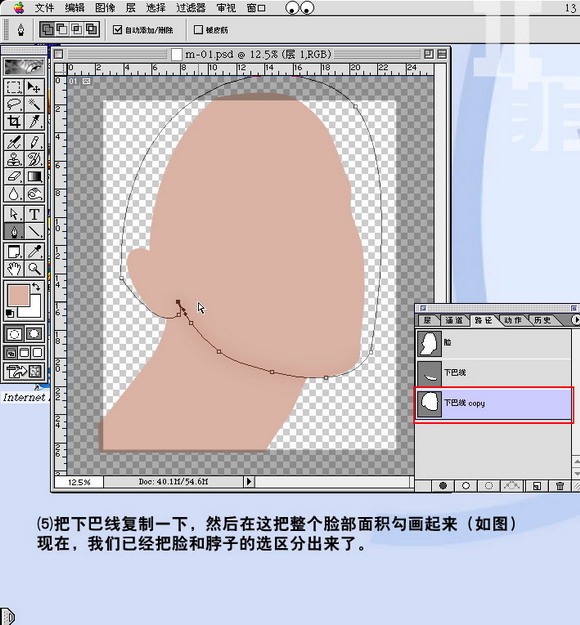Screen dimensions: 580x625
Task: Select the Eraser tool
Action: (14, 176)
